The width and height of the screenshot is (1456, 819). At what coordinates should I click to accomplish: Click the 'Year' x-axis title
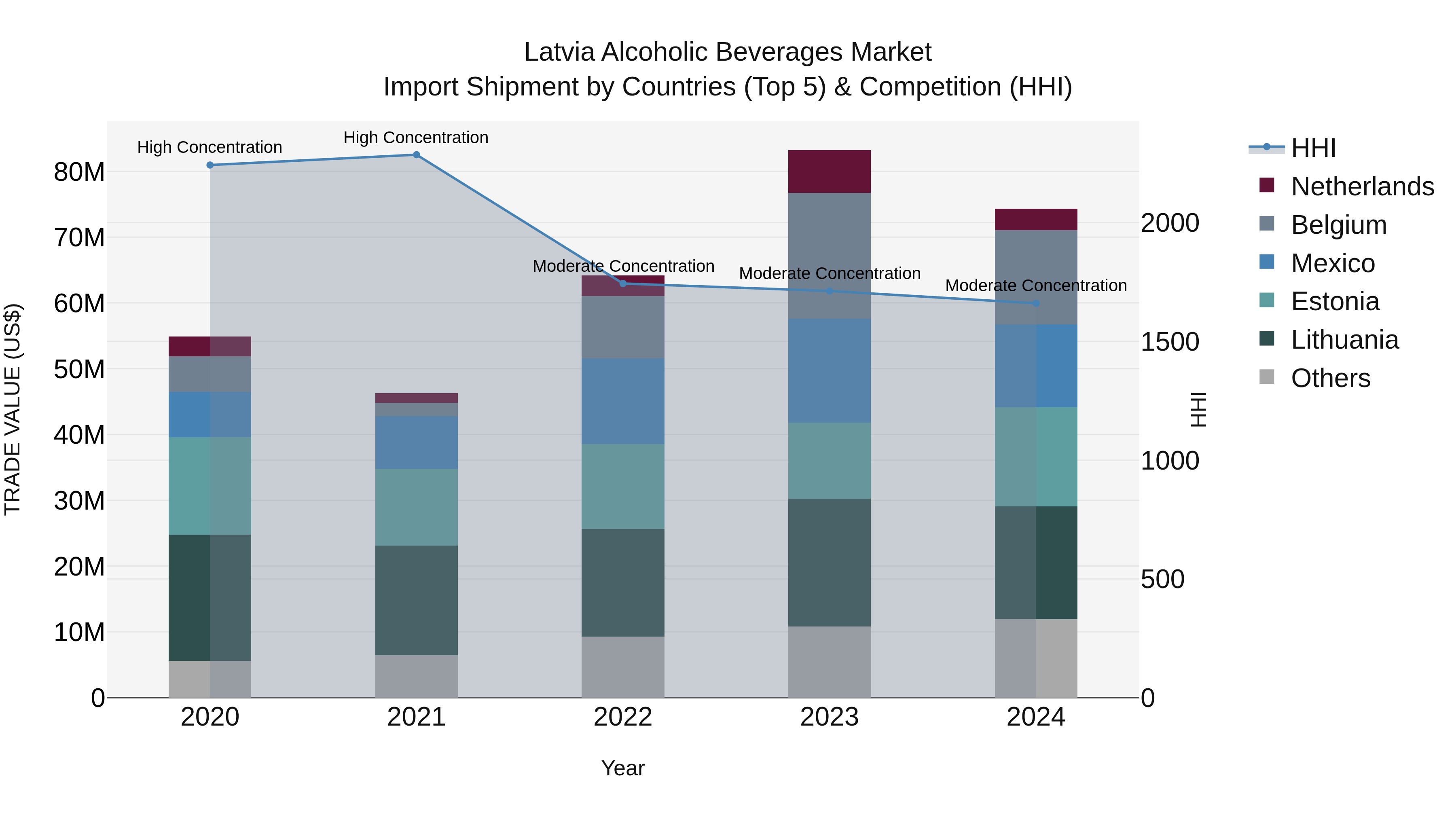tap(623, 768)
